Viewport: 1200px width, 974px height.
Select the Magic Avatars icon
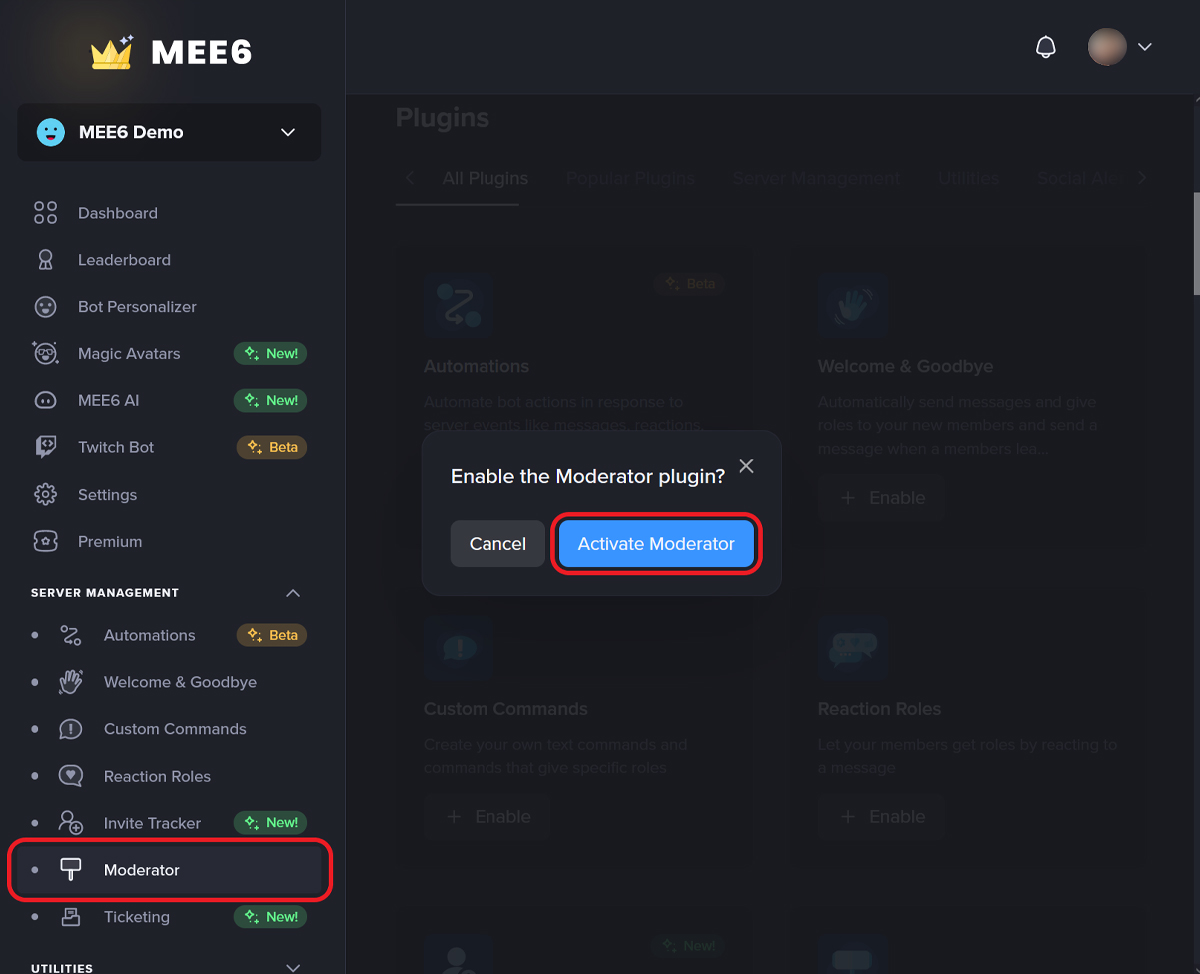coord(45,354)
